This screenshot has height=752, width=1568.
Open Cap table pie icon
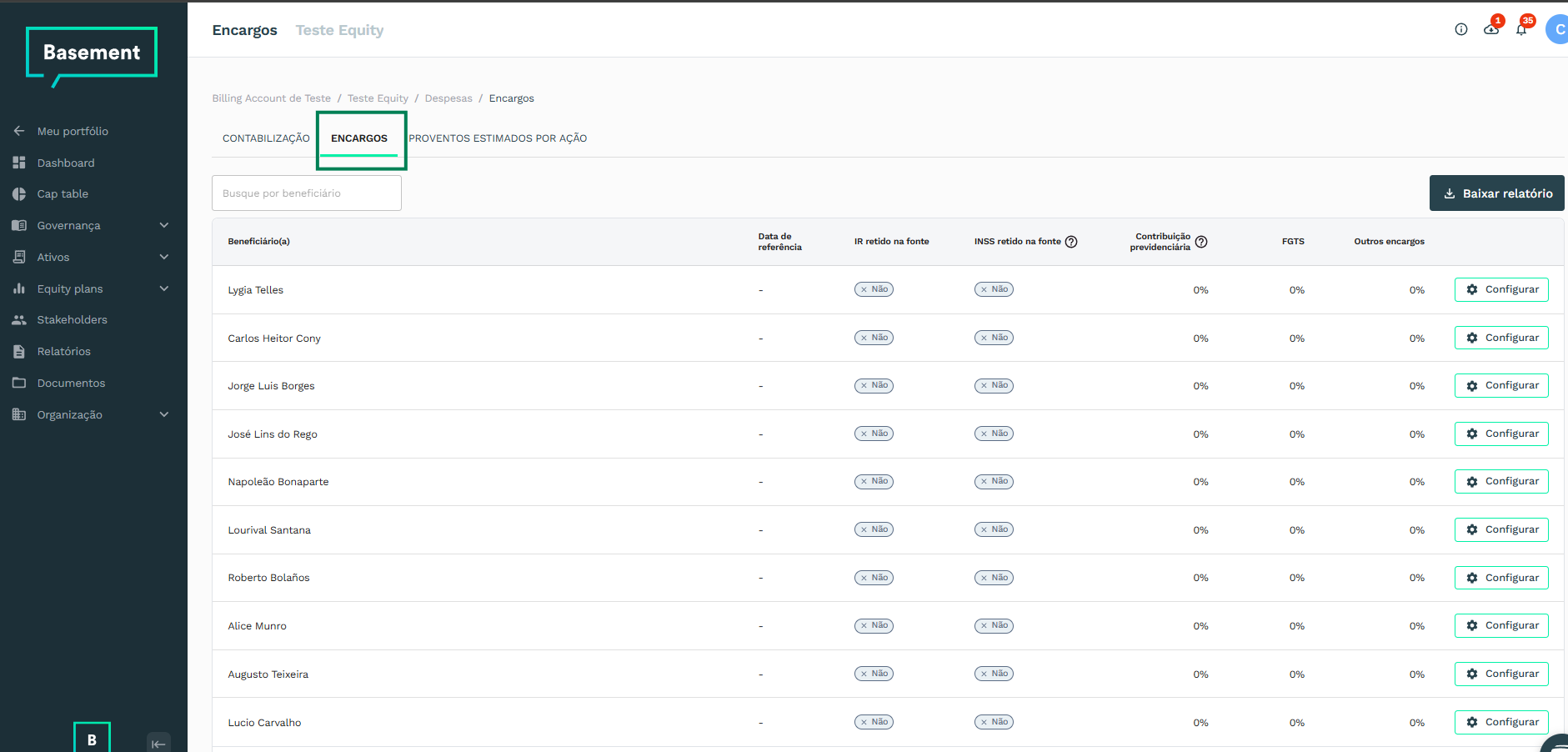[19, 194]
